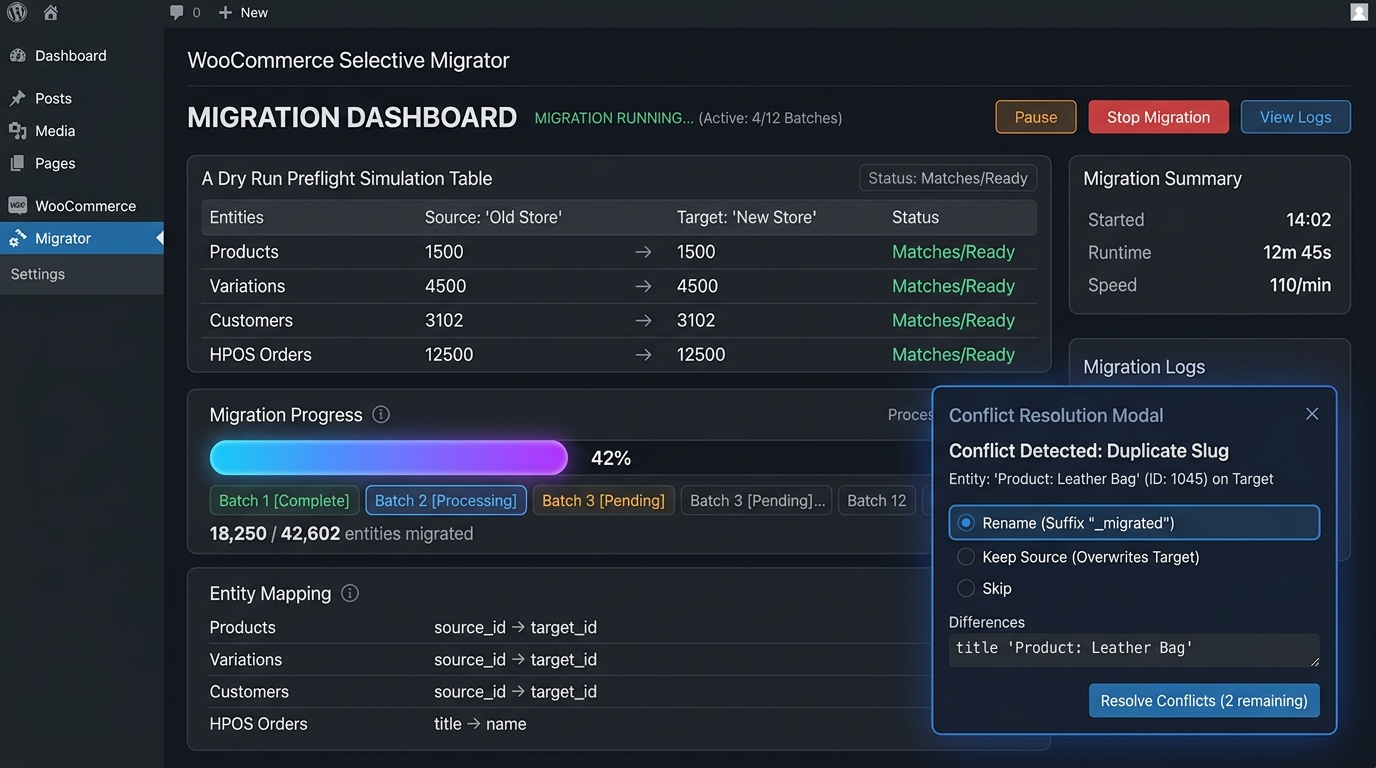Click the Differences text field
1376x768 pixels.
(x=1134, y=650)
